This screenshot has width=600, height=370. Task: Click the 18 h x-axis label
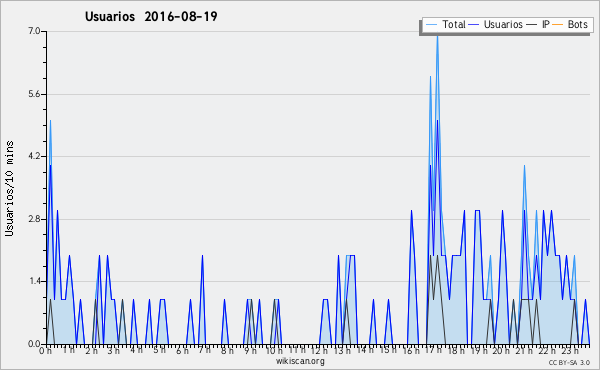[x=456, y=350]
